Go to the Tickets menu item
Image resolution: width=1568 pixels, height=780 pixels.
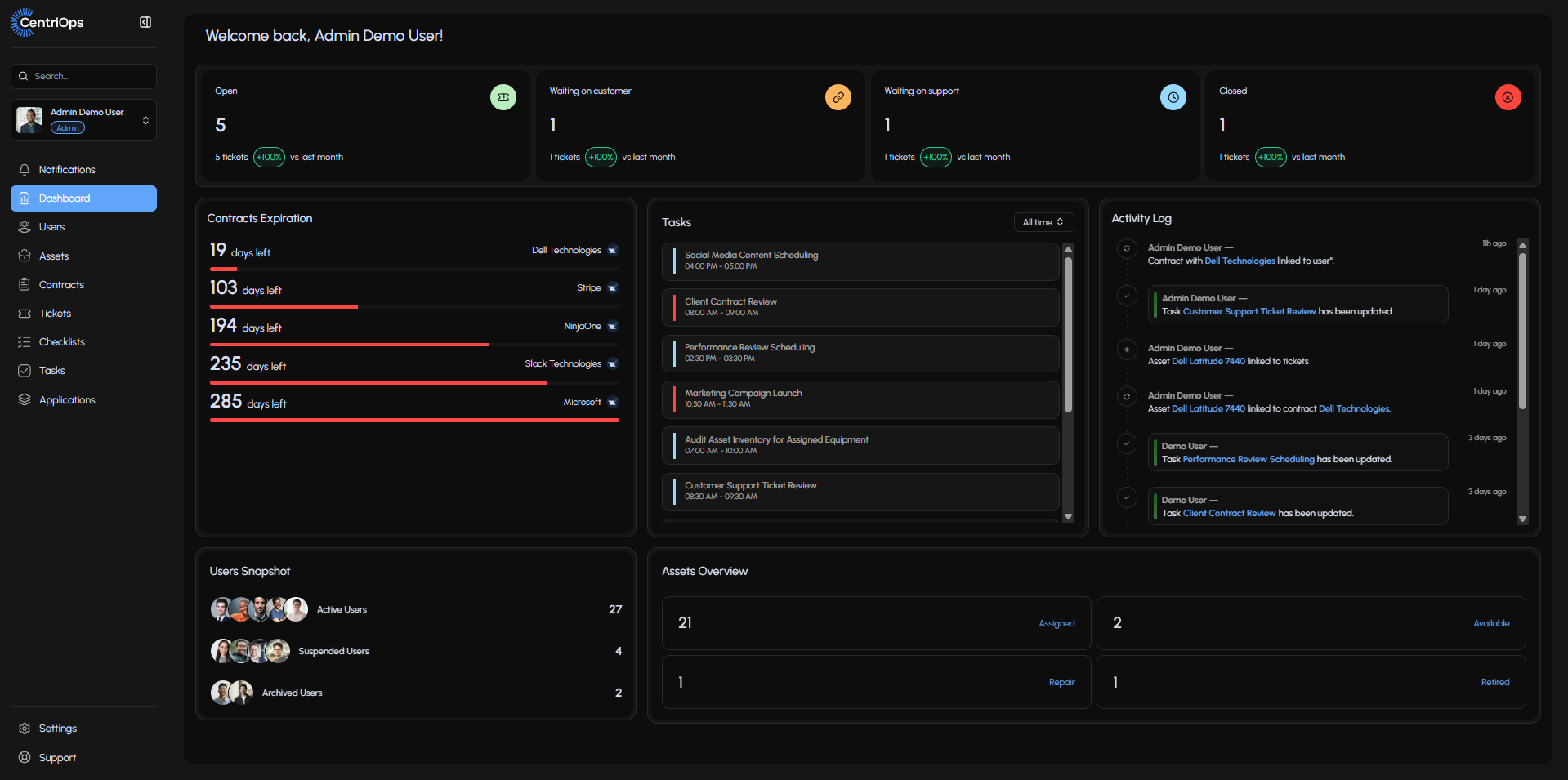(55, 314)
